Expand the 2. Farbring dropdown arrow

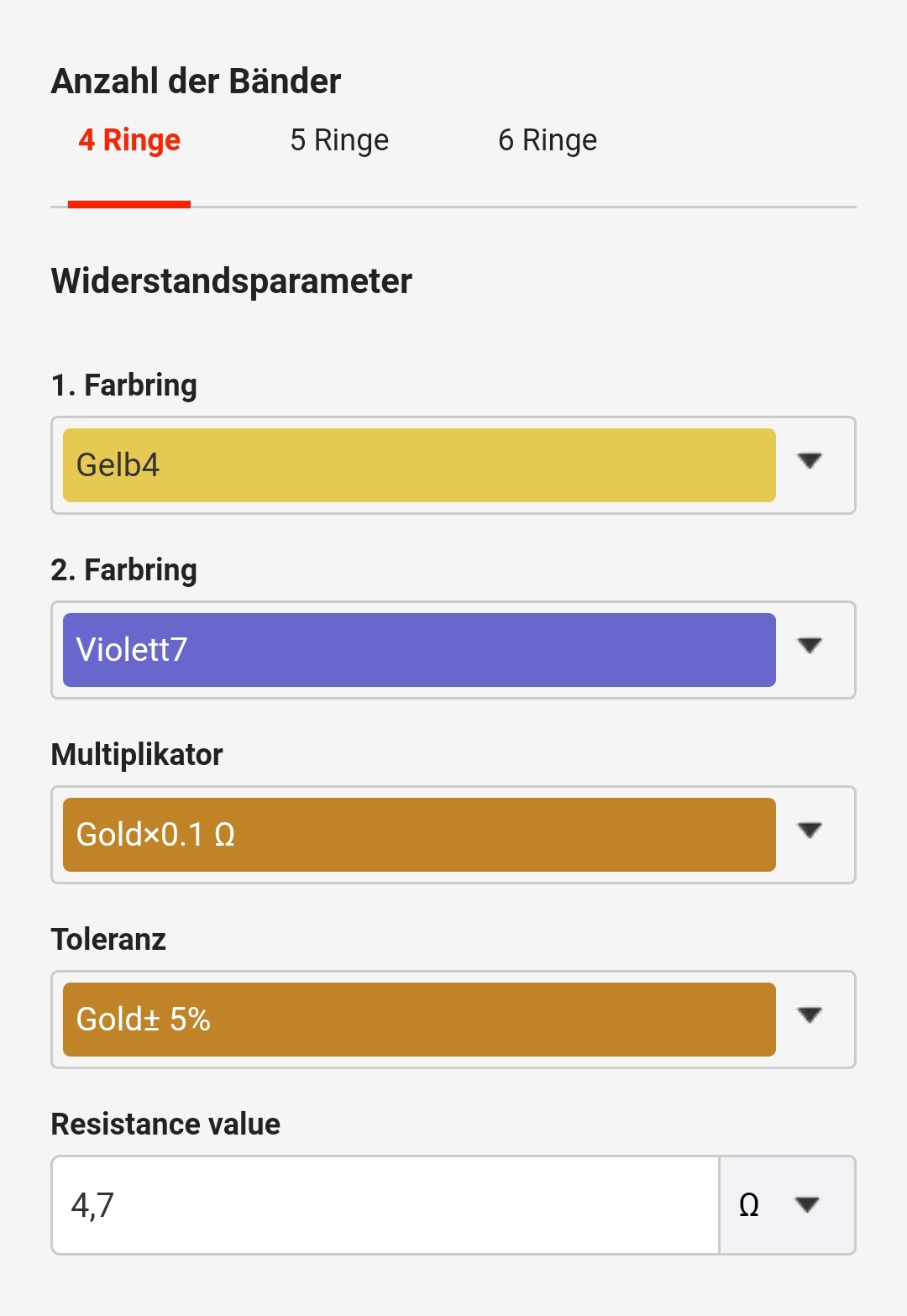pos(810,646)
